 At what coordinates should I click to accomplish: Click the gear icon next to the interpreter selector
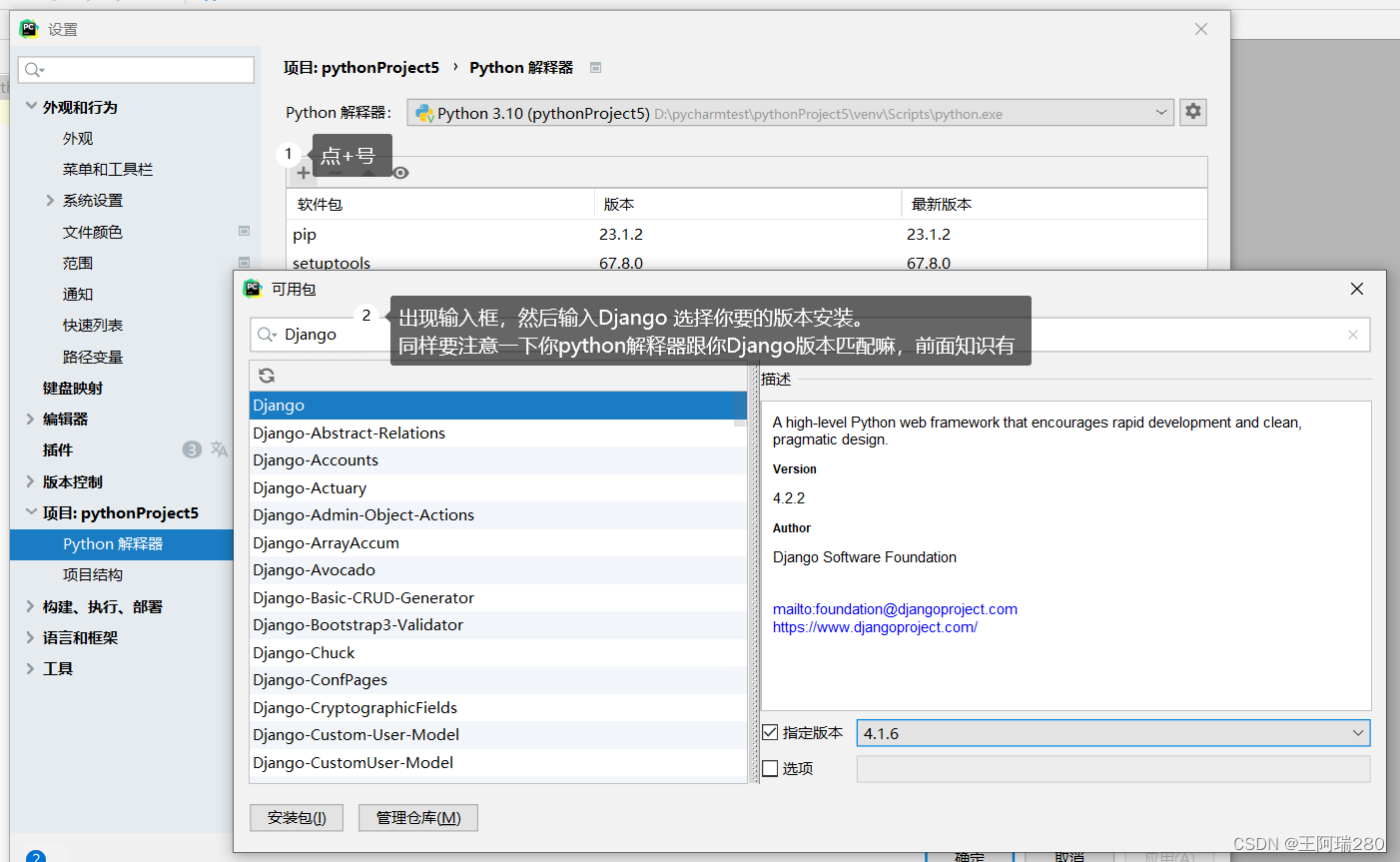click(1192, 112)
